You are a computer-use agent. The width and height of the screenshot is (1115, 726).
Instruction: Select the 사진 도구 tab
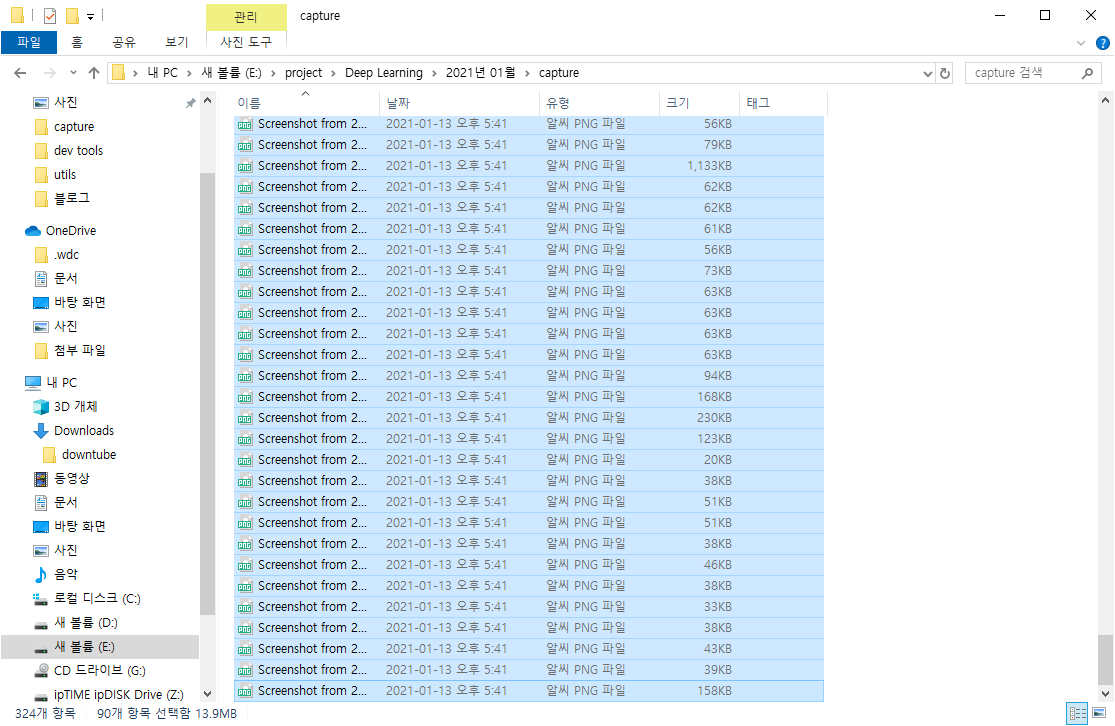246,42
